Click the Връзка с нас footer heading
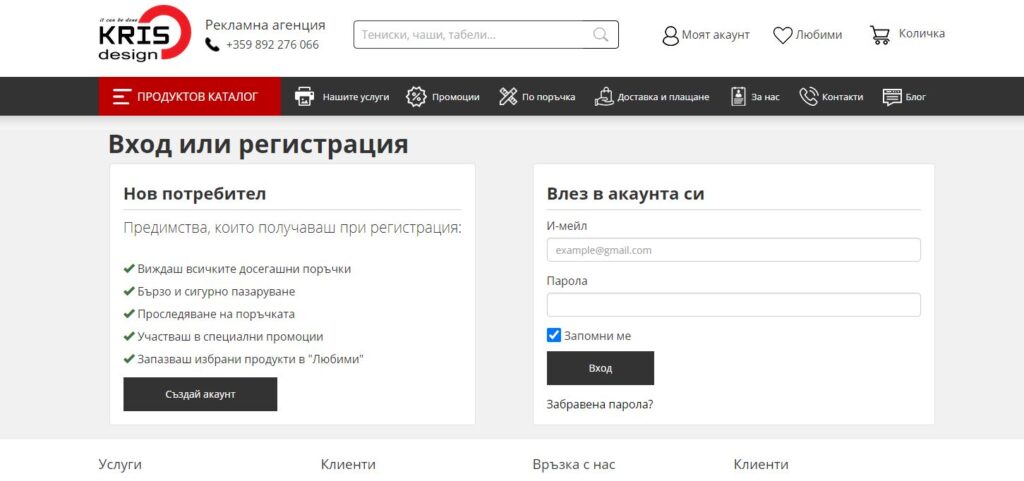 click(x=574, y=465)
